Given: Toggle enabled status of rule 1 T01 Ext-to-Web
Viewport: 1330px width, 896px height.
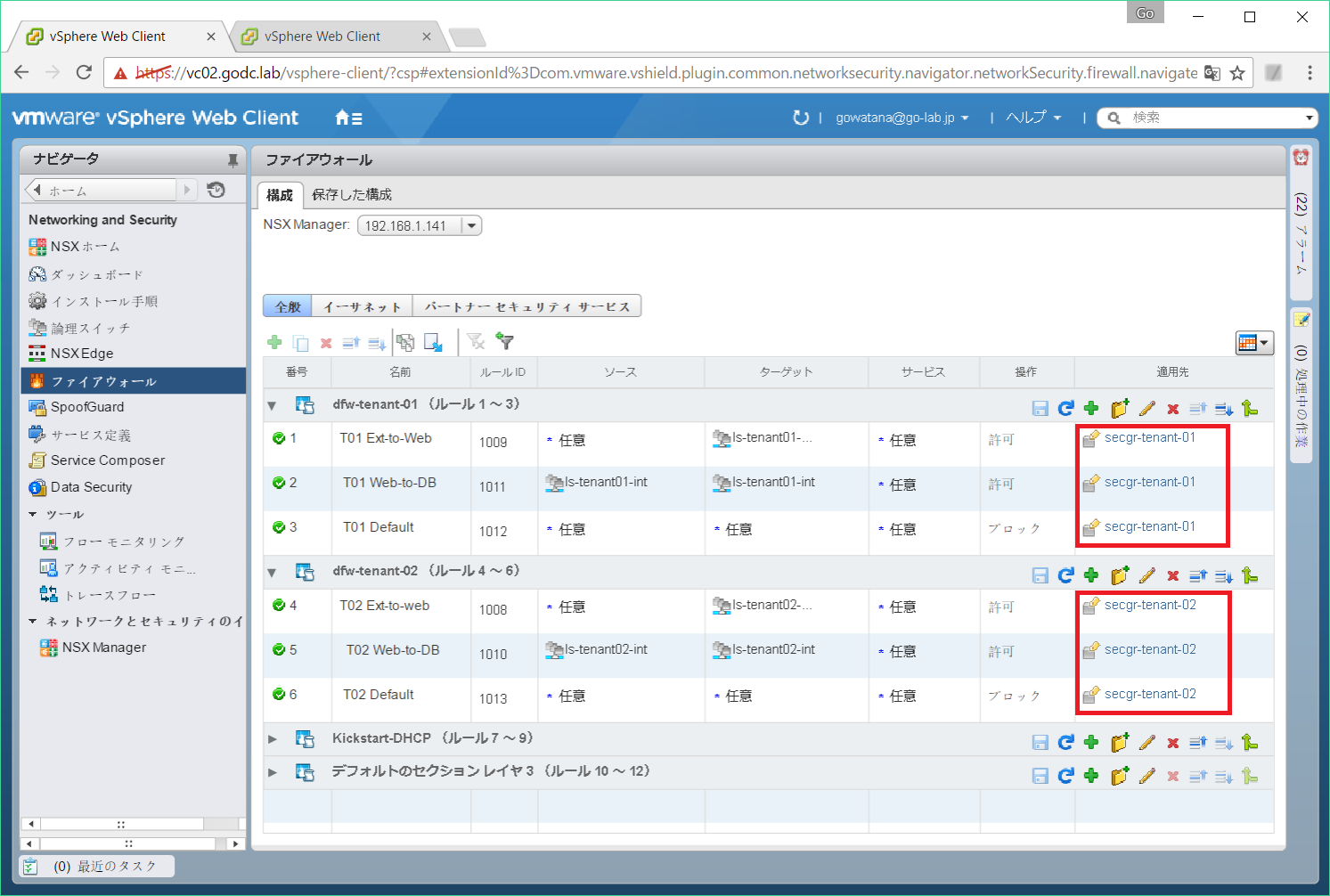Looking at the screenshot, I should tap(279, 438).
